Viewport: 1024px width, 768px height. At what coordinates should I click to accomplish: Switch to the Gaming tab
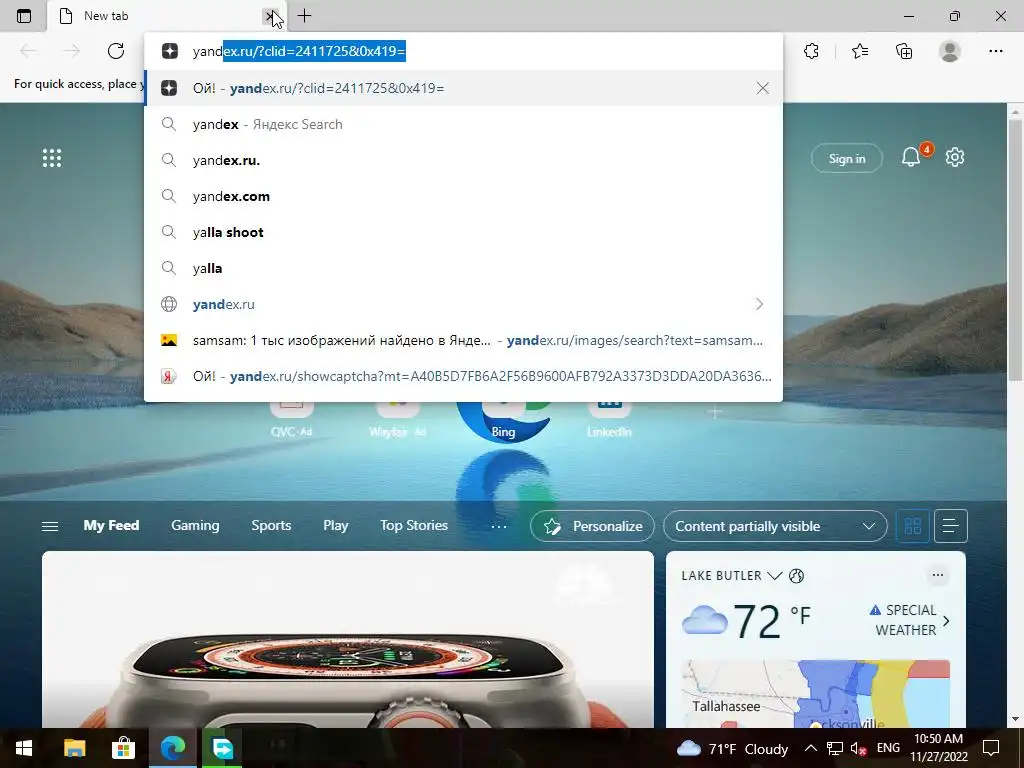pos(195,525)
